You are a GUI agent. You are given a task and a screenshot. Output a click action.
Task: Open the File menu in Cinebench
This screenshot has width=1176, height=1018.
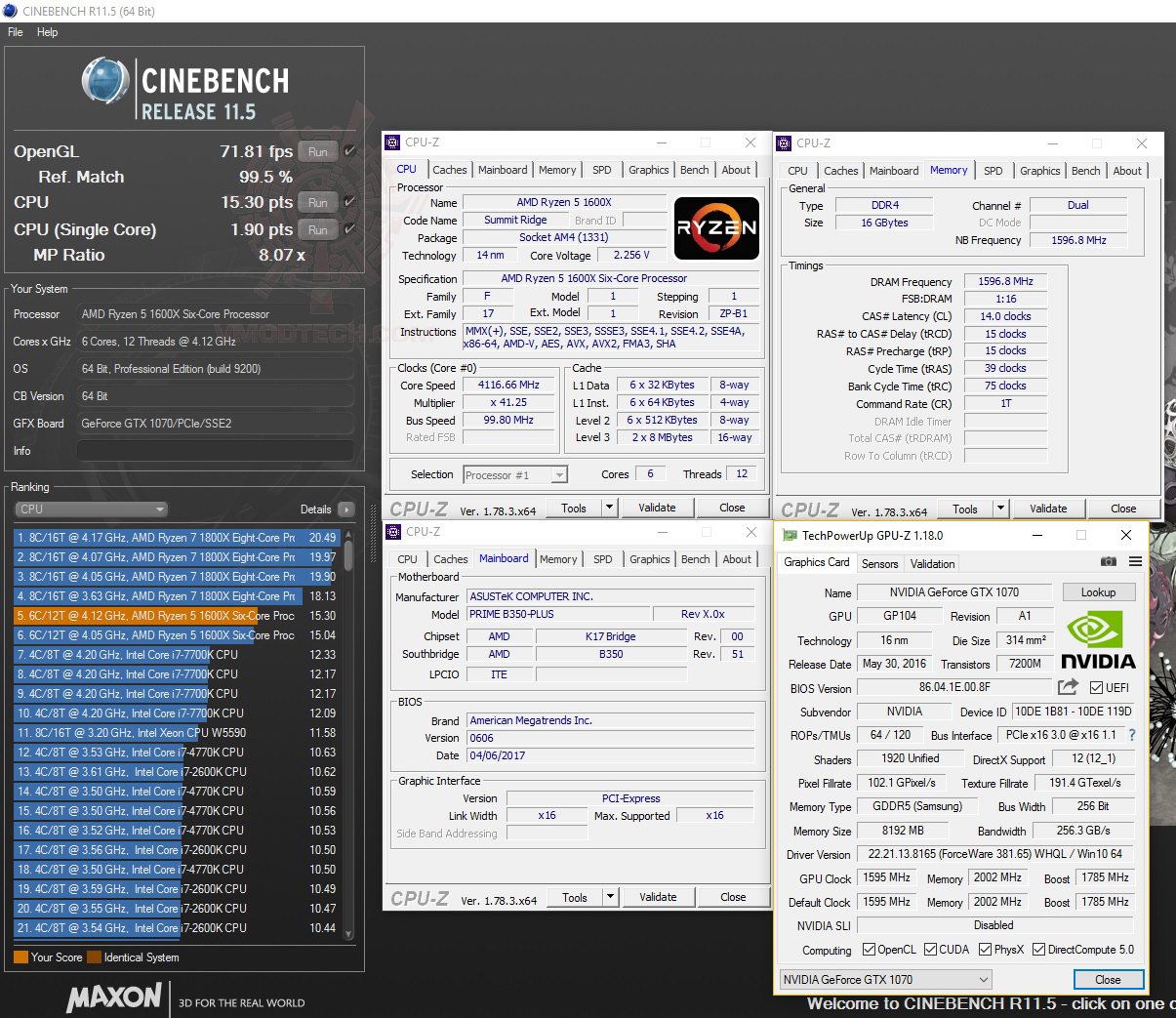point(15,32)
